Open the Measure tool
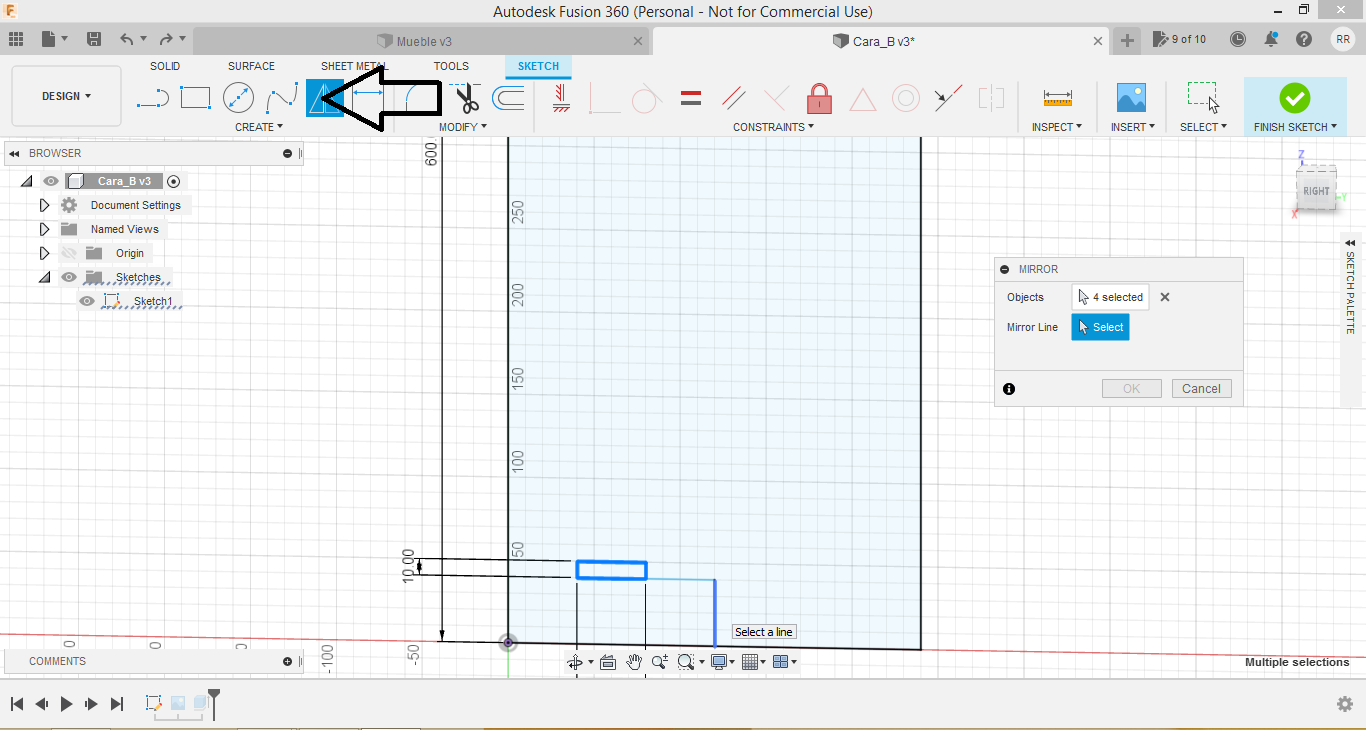The width and height of the screenshot is (1366, 730). pos(1057,98)
